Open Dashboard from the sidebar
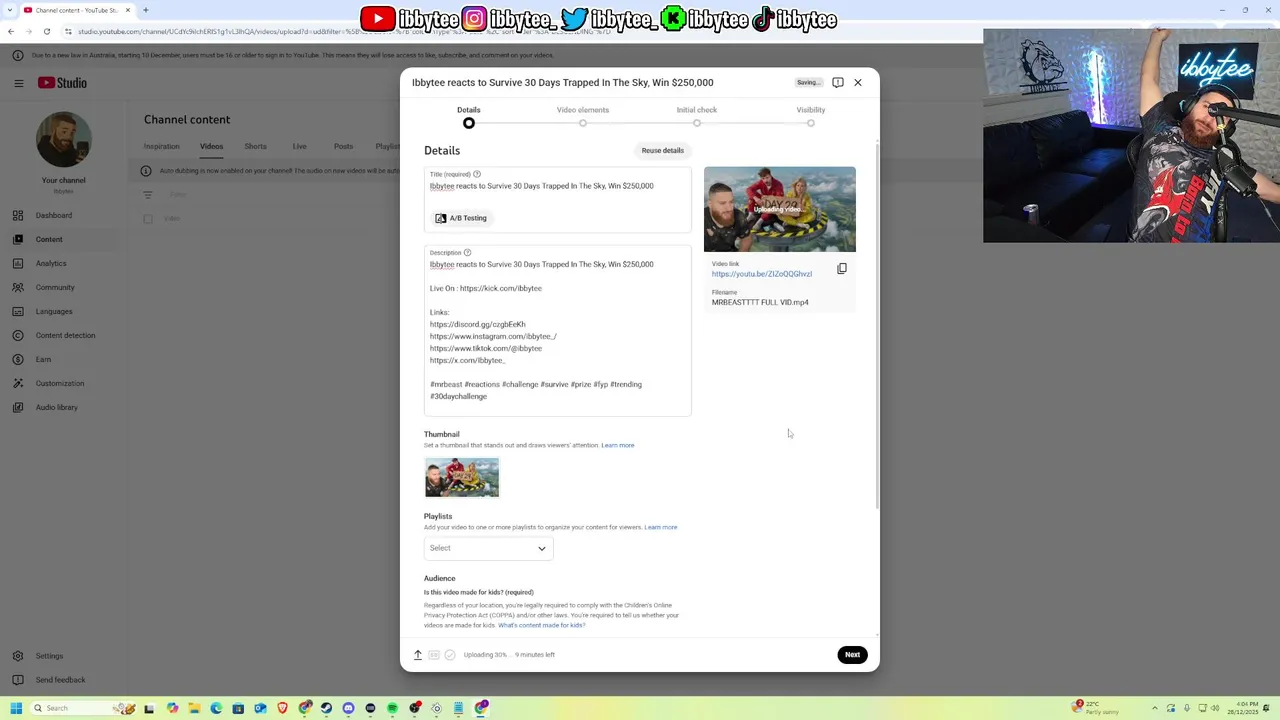Image resolution: width=1280 pixels, height=720 pixels. click(x=54, y=215)
